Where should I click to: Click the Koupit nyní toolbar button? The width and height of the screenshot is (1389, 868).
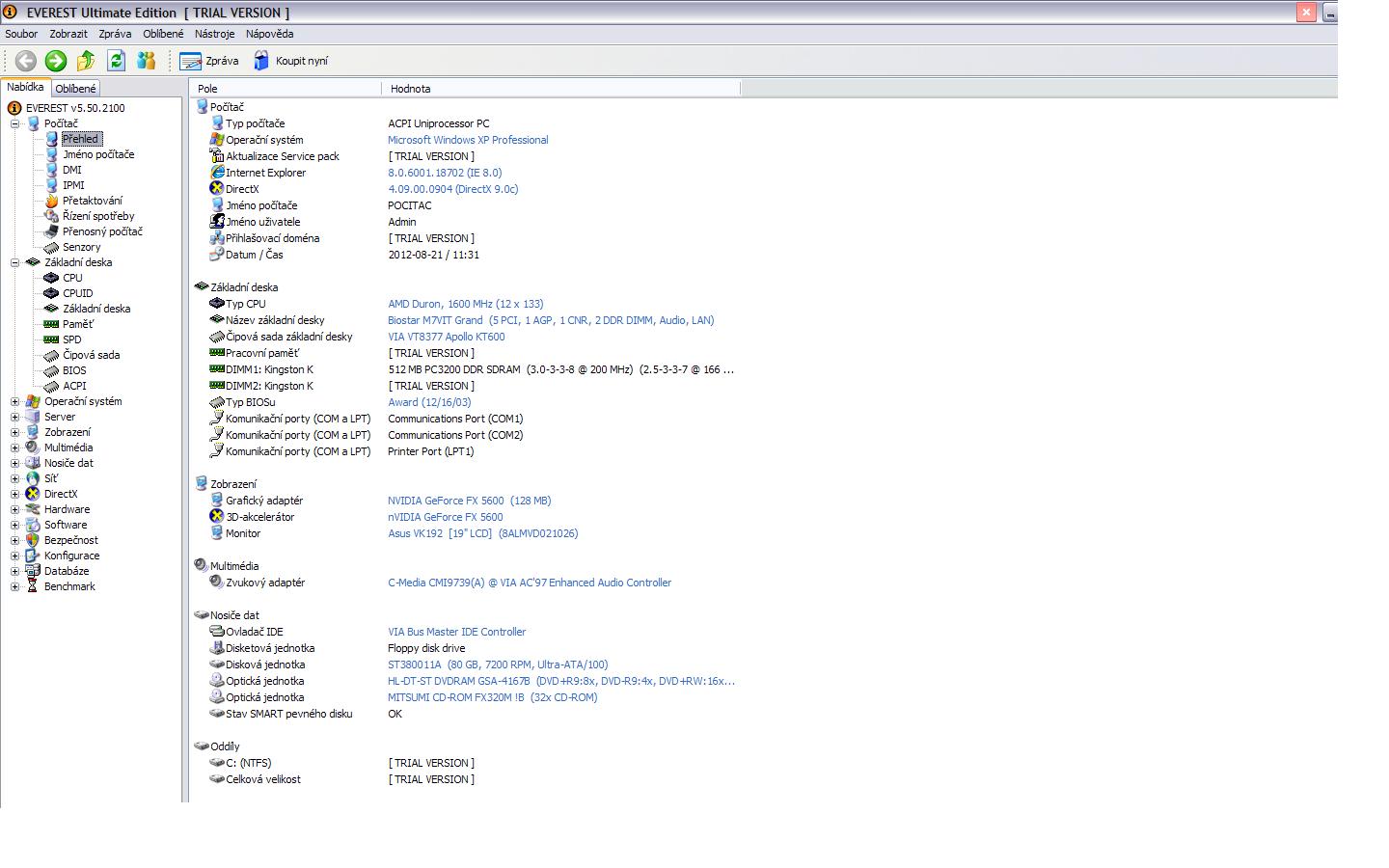291,61
